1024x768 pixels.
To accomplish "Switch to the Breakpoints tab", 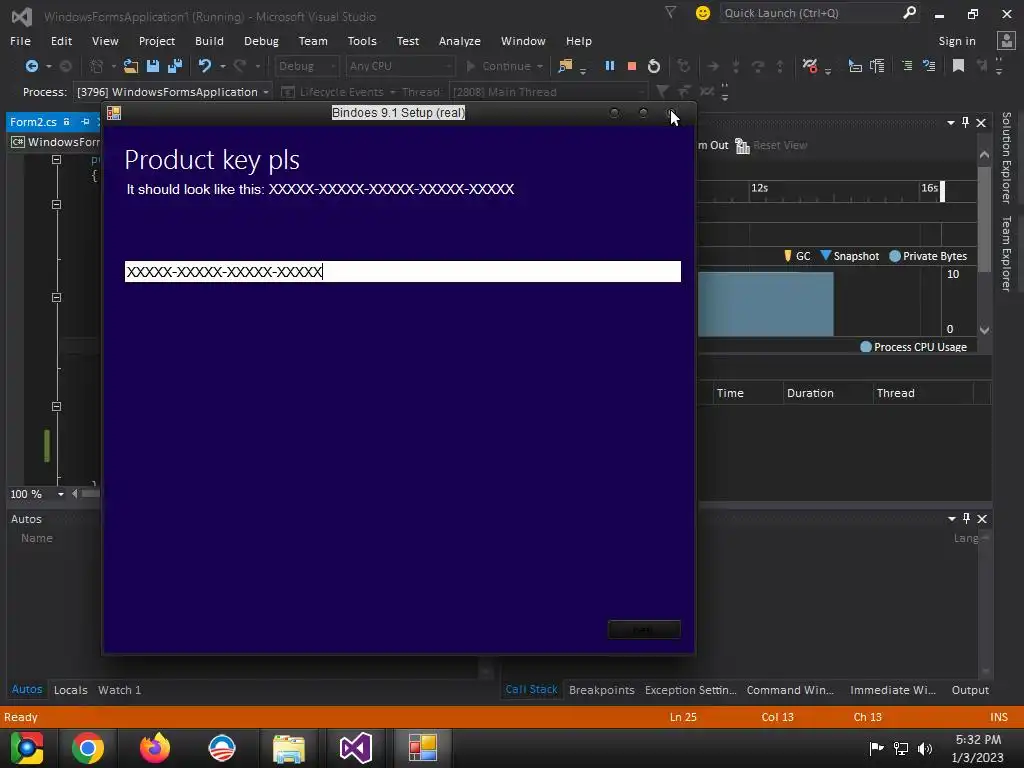I will click(601, 690).
